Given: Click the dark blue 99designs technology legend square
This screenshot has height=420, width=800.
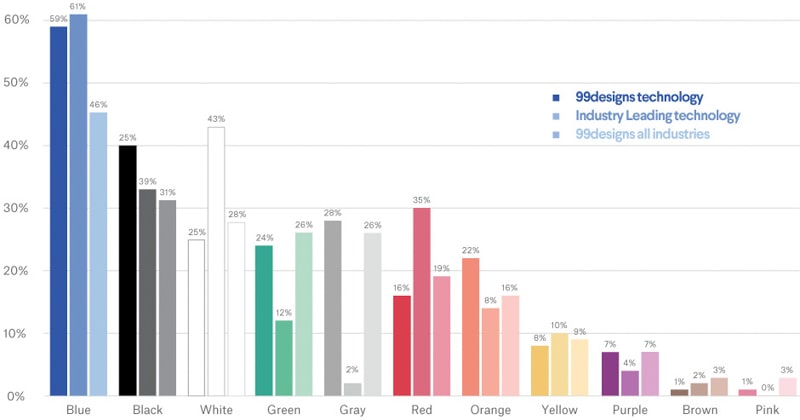Looking at the screenshot, I should 555,98.
